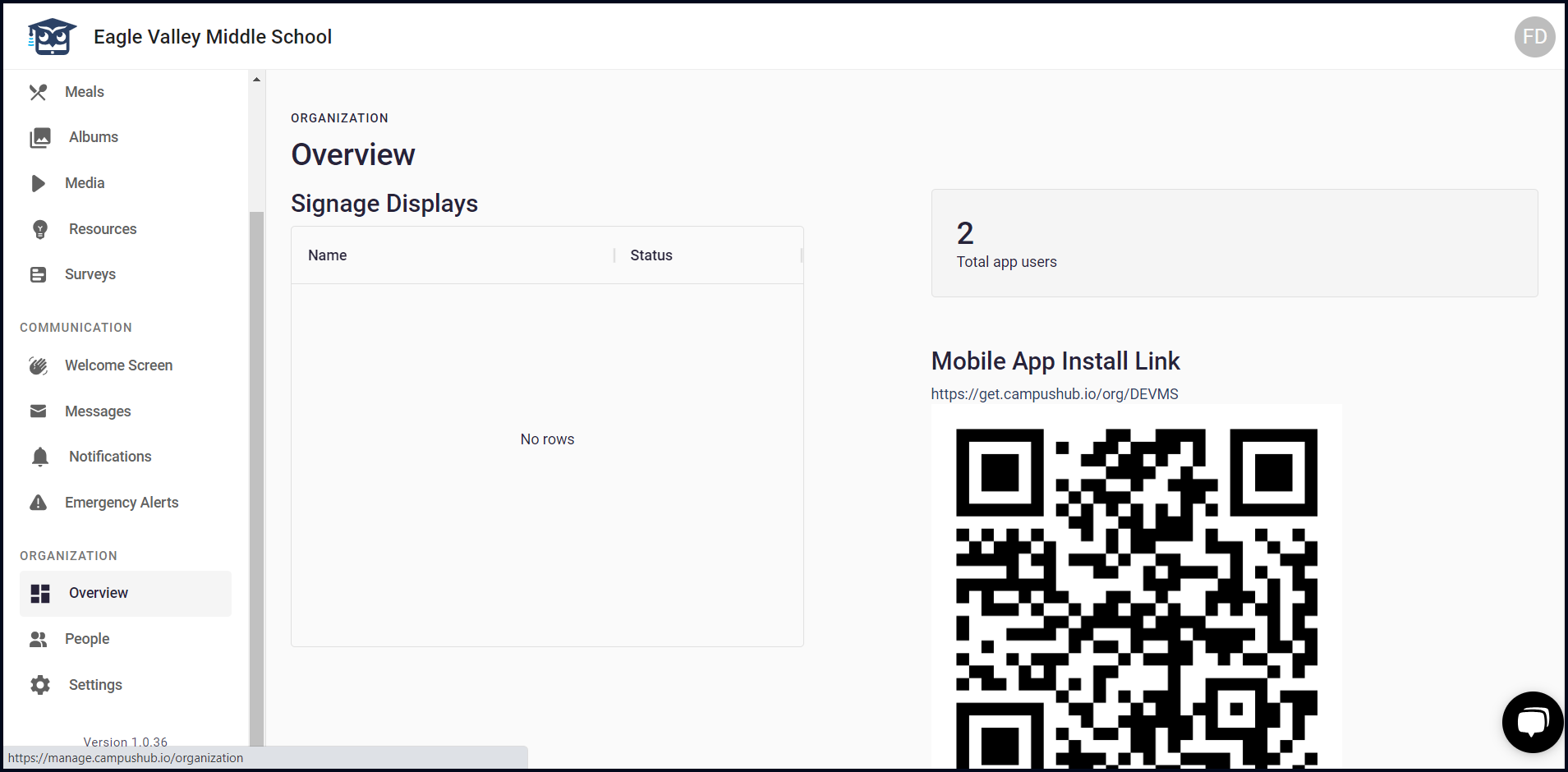The image size is (1568, 772).
Task: Click the ORGANIZATION sidebar section header
Action: 68,556
